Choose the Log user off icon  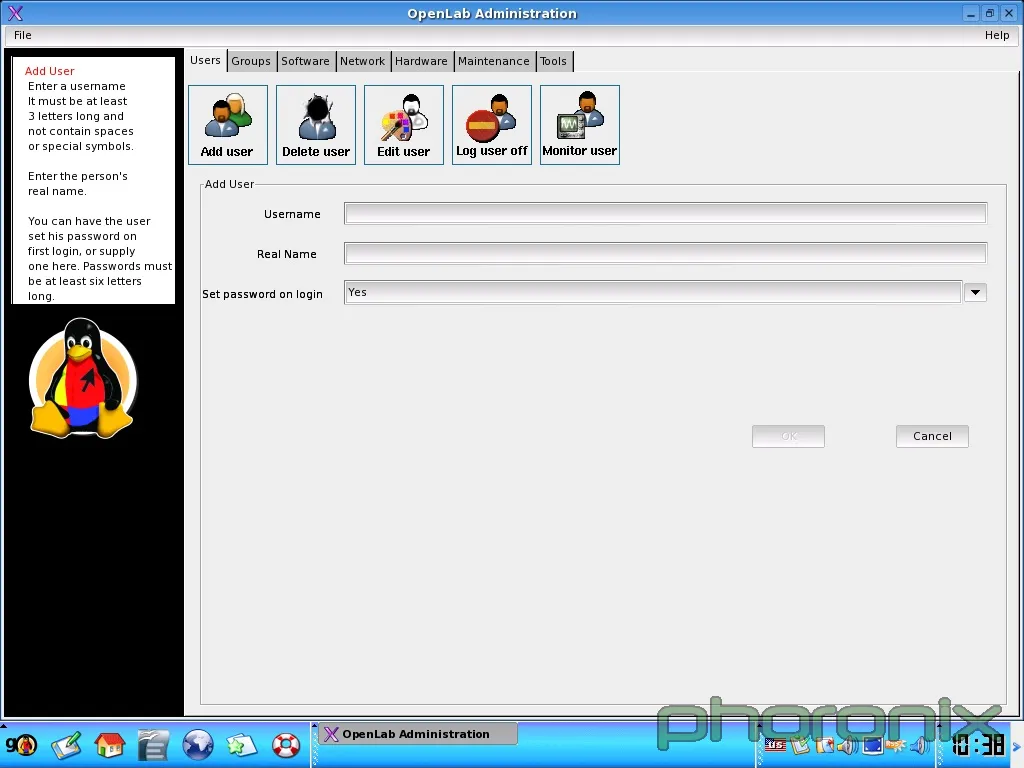click(492, 125)
